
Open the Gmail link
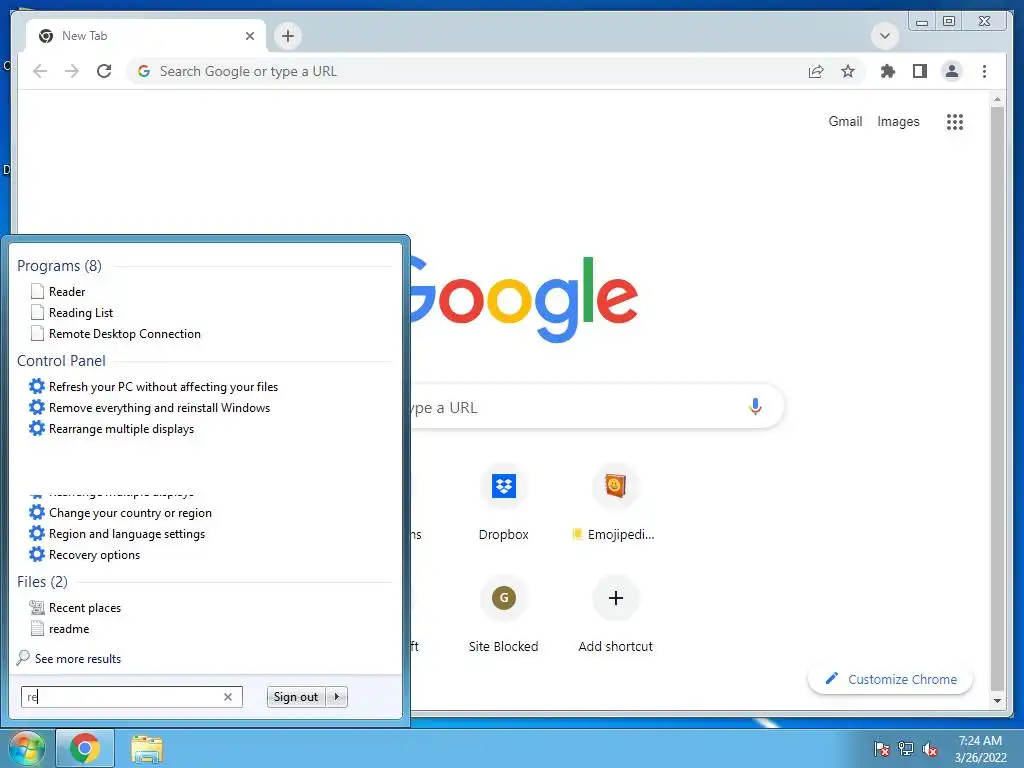845,121
